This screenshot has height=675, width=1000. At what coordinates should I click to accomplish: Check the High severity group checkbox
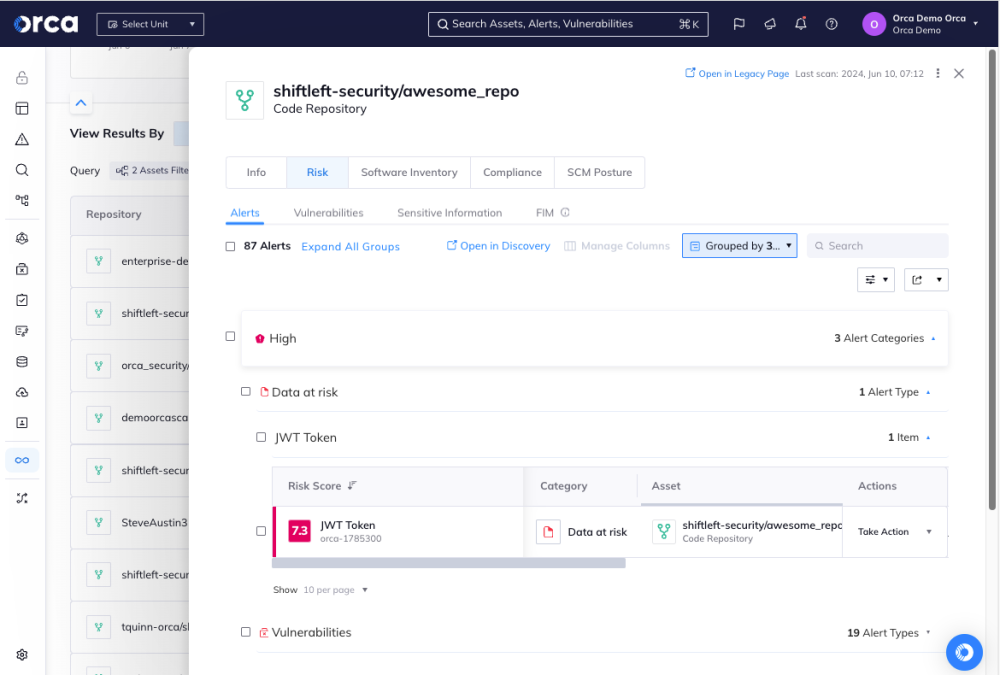(x=230, y=336)
